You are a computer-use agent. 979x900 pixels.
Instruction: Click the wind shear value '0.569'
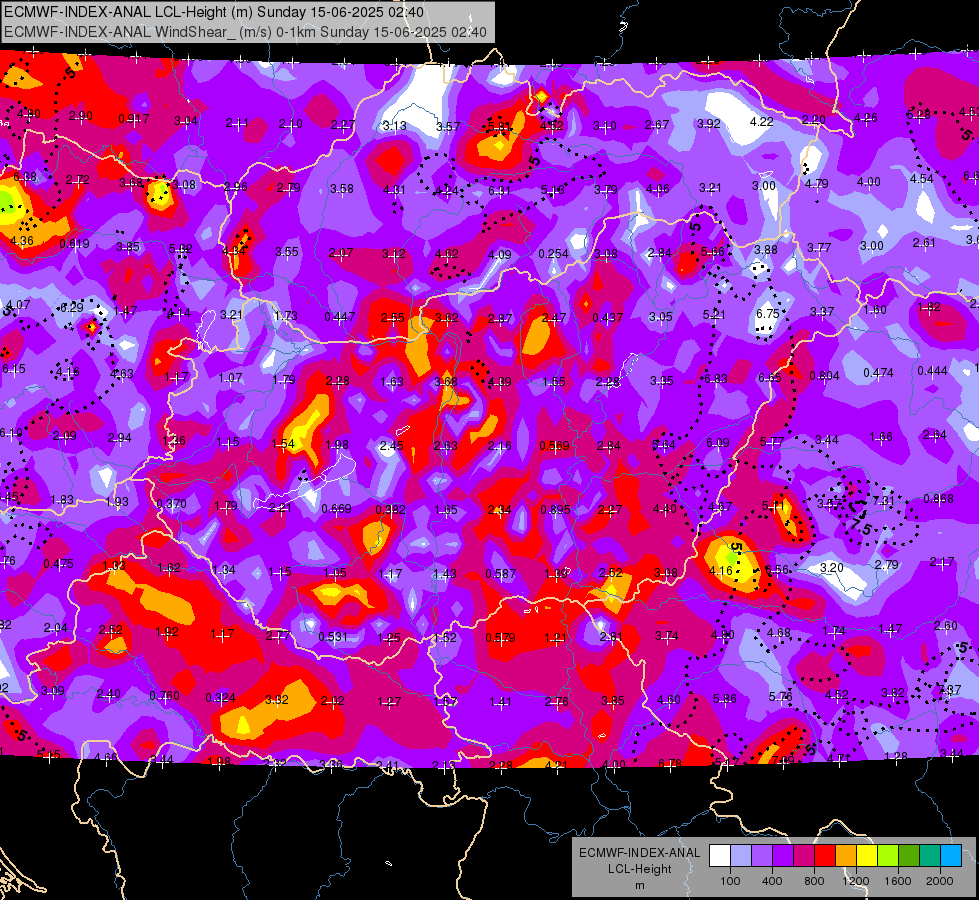click(554, 445)
